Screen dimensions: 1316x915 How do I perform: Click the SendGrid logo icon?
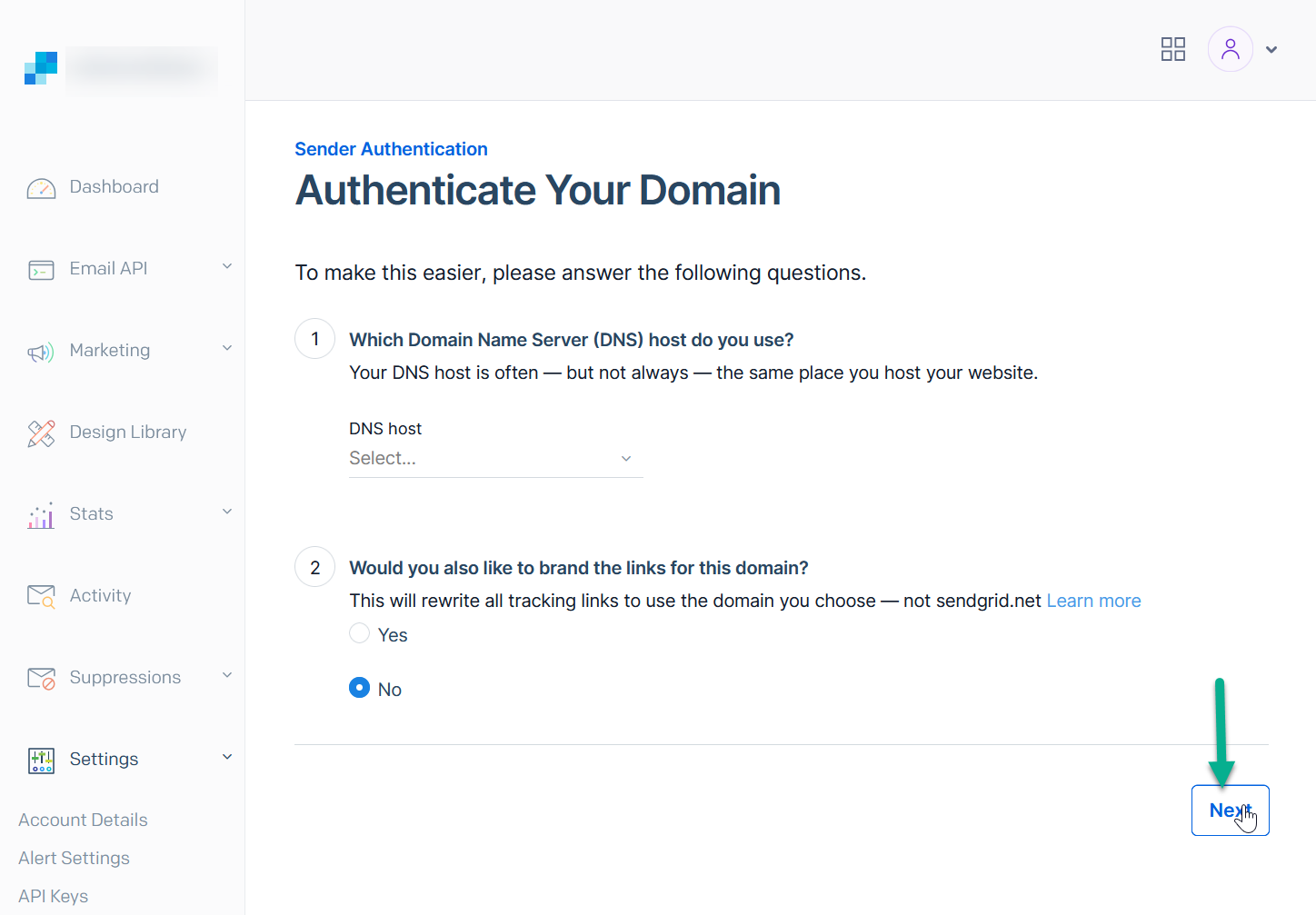(x=41, y=68)
